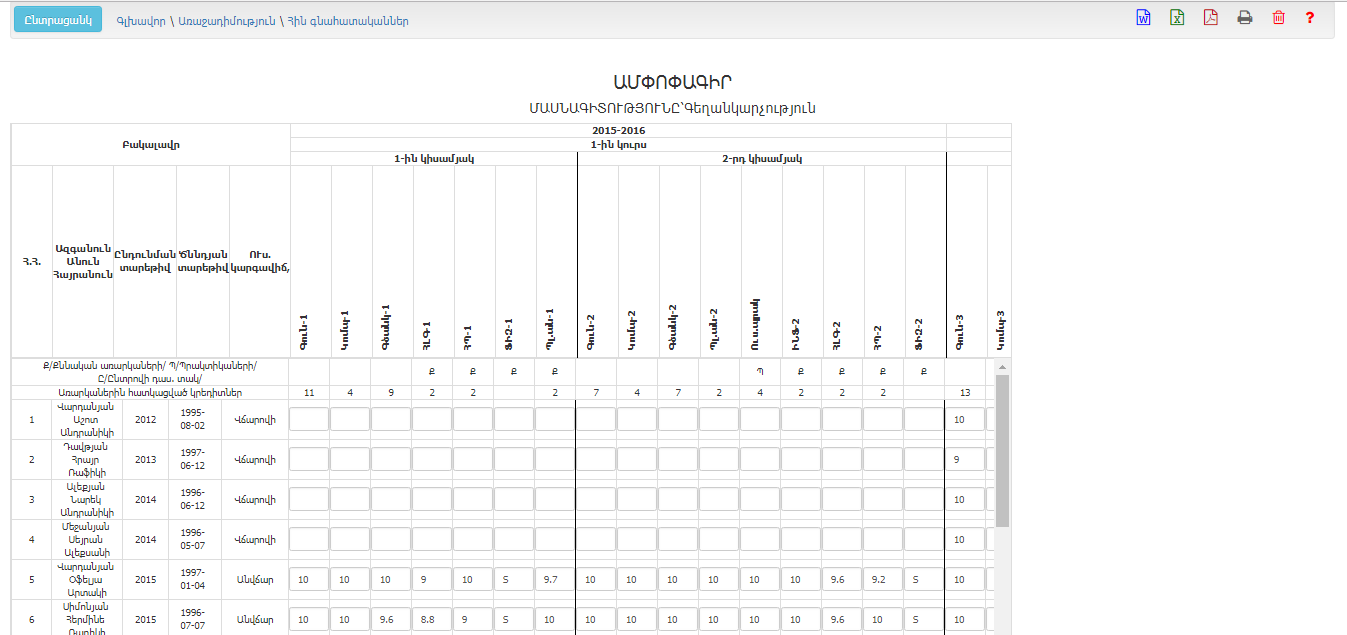The width and height of the screenshot is (1347, 635).
Task: Focus the 9.2 grade field in row 5
Action: tap(882, 579)
